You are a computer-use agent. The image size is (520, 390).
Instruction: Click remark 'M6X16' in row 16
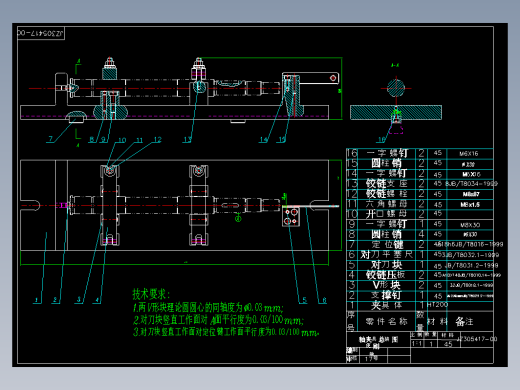click(x=469, y=154)
